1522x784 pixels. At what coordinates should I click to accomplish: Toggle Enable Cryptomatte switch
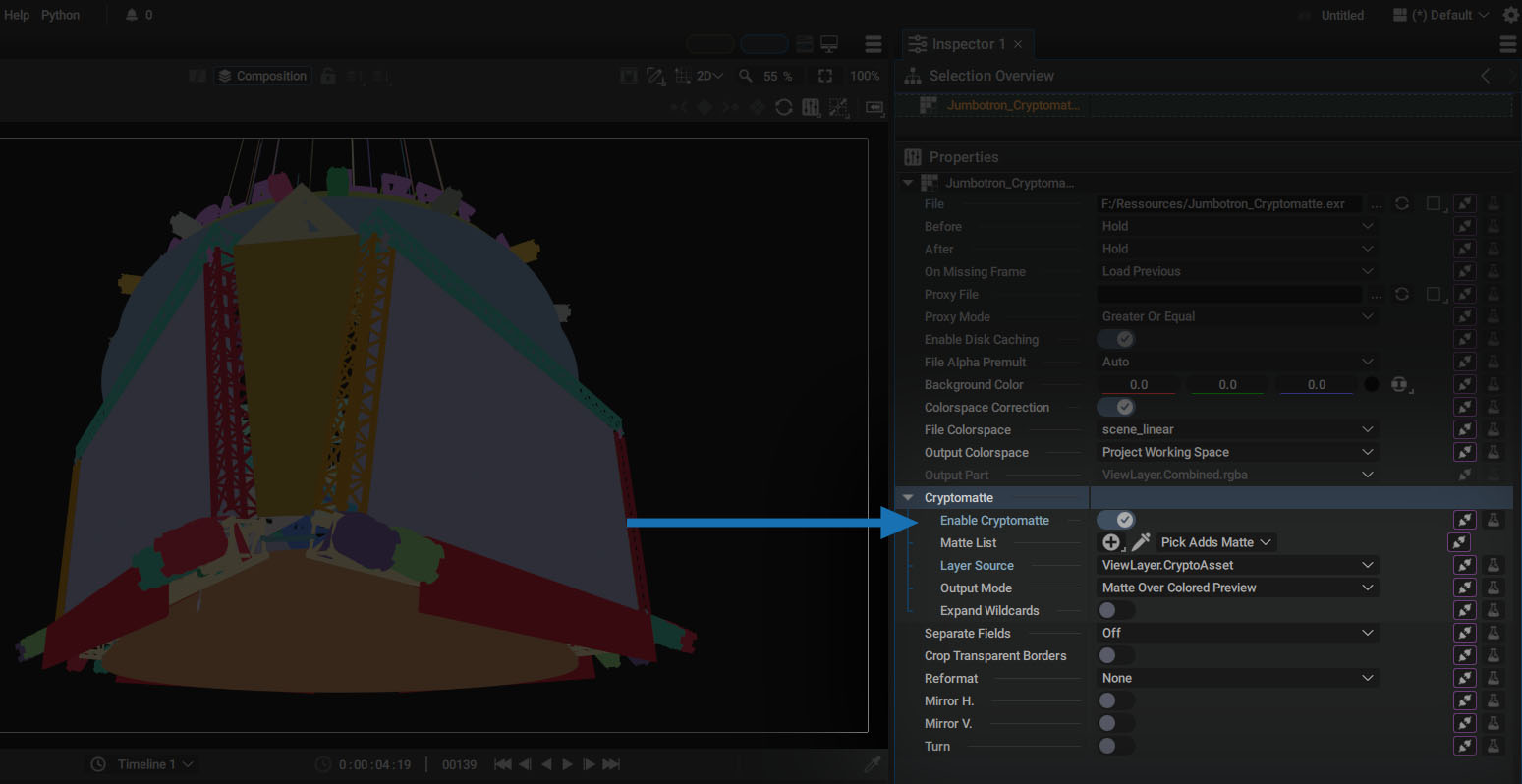[x=1116, y=520]
